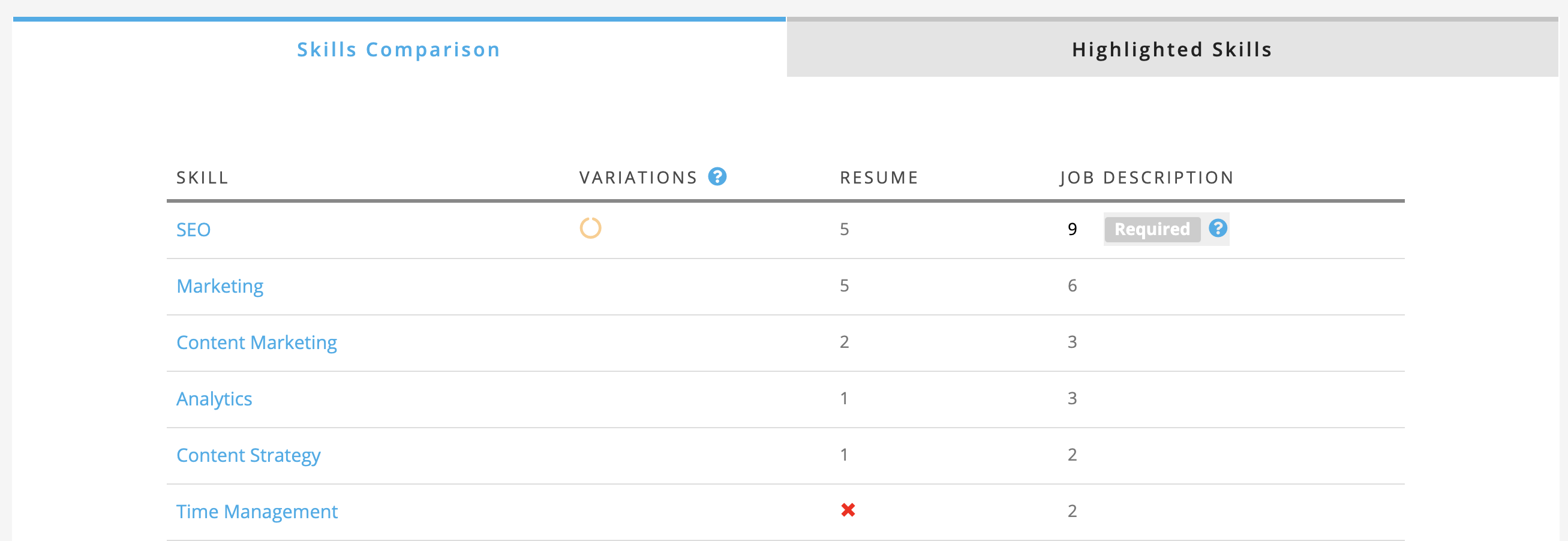
Task: Click the SKILL column header
Action: pos(202,178)
